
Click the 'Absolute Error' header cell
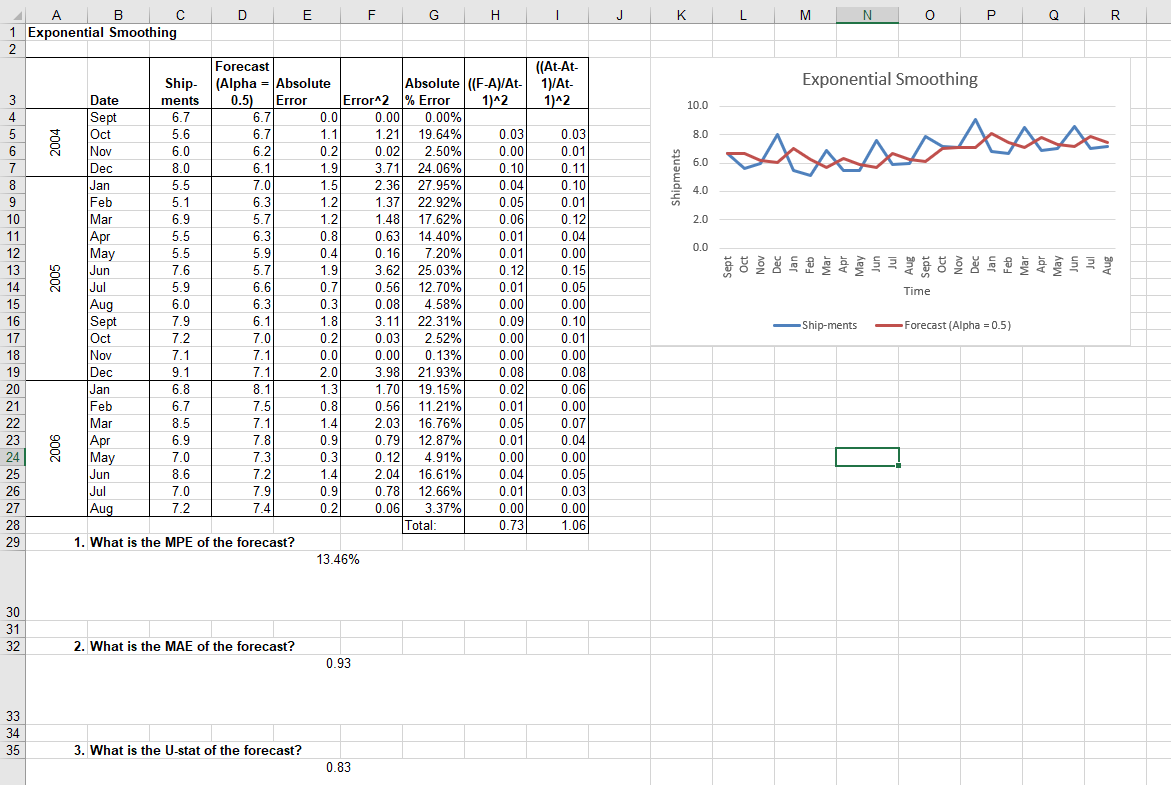(x=307, y=83)
